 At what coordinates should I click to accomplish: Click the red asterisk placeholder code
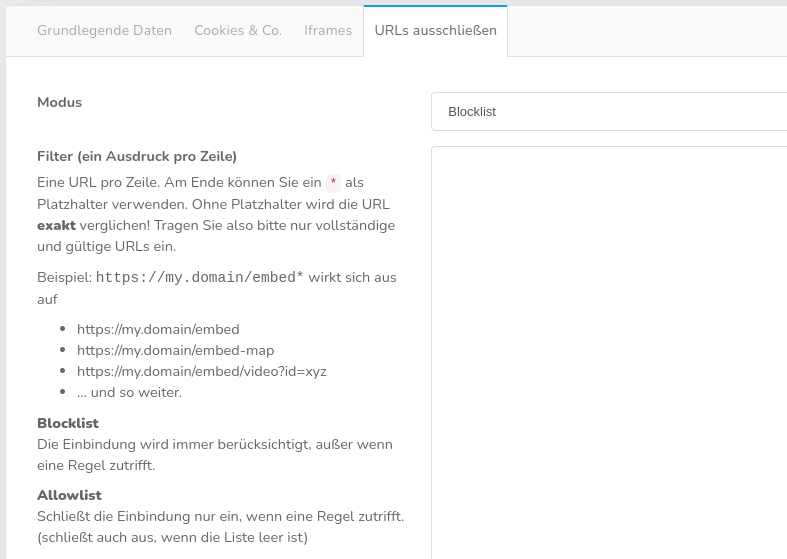[x=334, y=181]
